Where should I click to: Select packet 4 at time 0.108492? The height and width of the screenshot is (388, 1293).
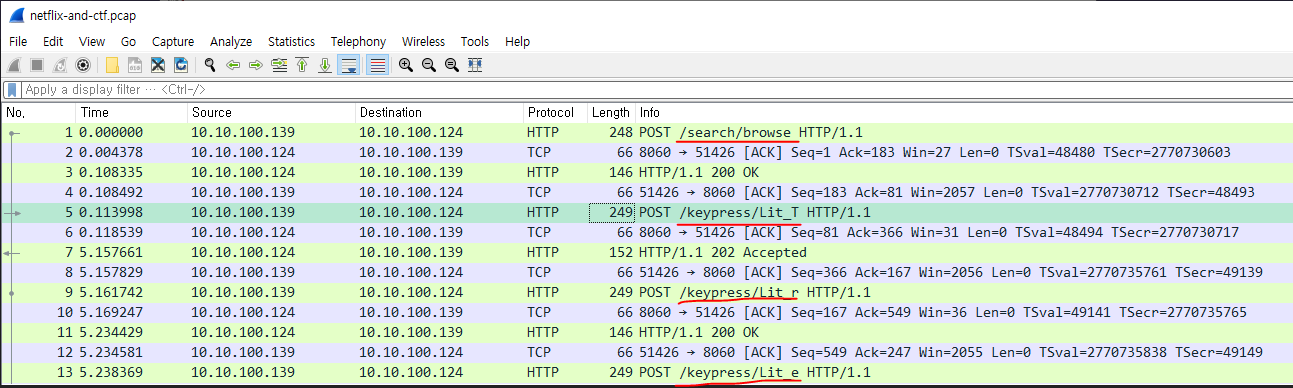pyautogui.click(x=646, y=192)
